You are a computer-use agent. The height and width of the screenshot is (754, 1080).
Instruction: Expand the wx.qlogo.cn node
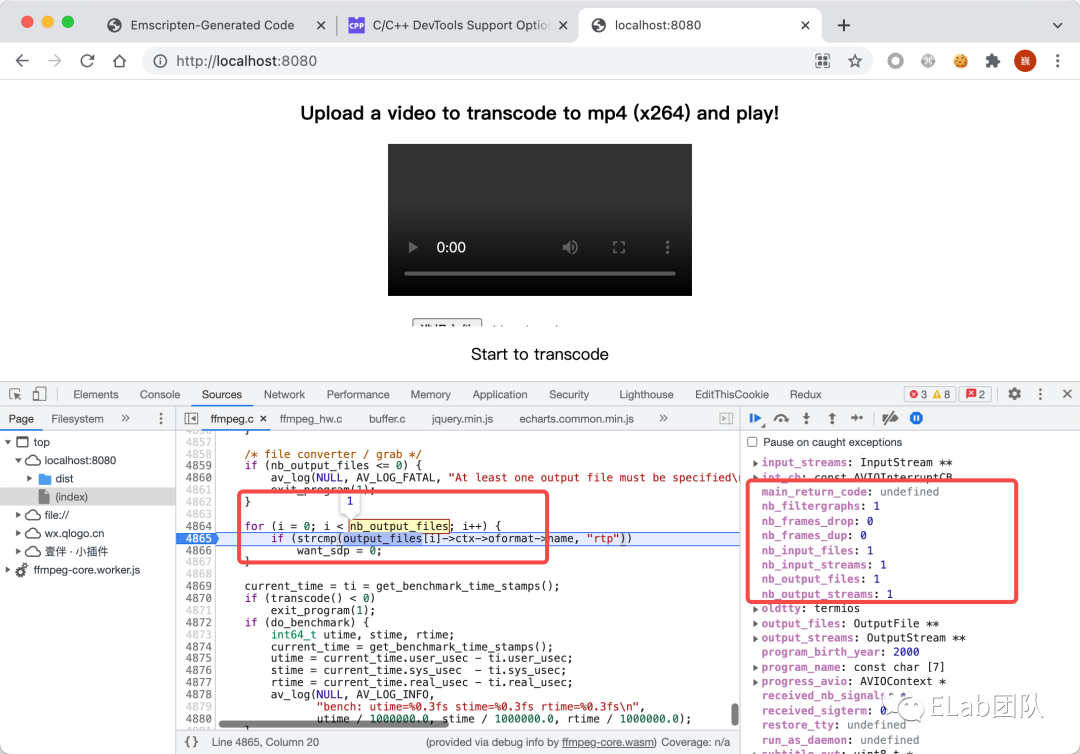coord(19,533)
